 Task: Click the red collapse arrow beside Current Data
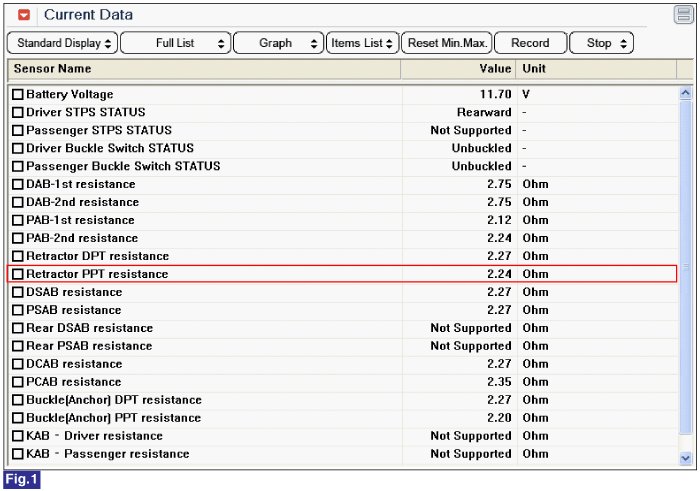[24, 16]
